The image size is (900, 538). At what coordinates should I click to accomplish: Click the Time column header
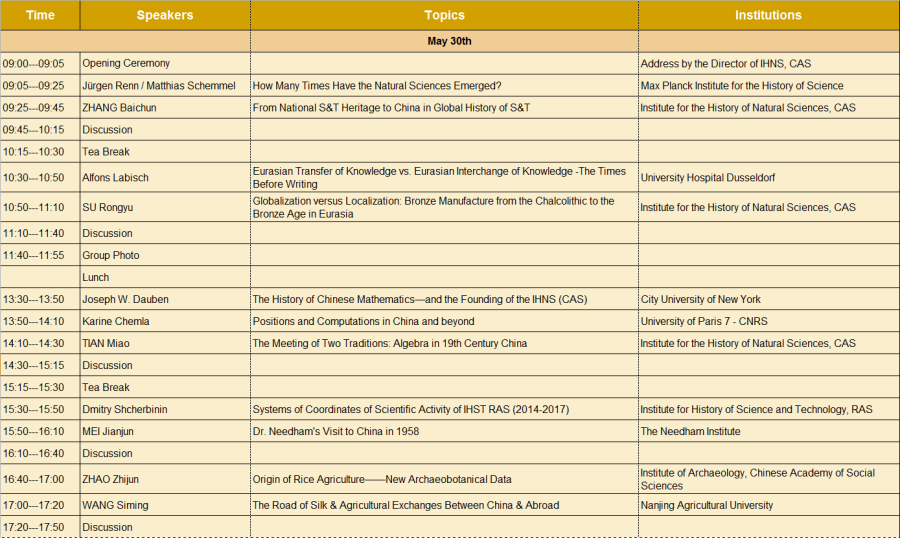tap(40, 15)
